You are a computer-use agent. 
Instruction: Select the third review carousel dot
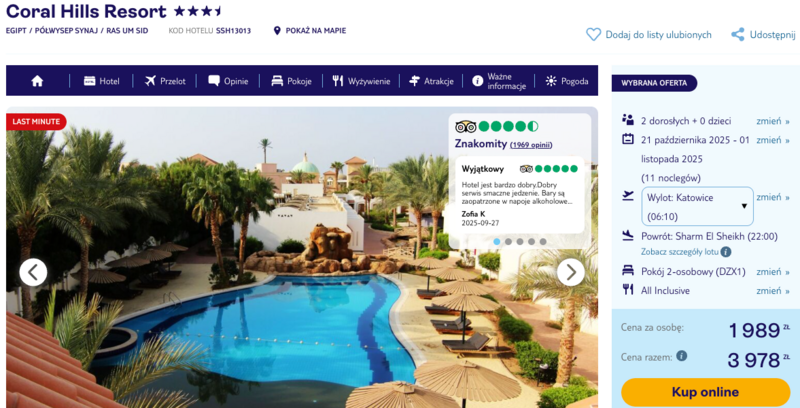(520, 242)
